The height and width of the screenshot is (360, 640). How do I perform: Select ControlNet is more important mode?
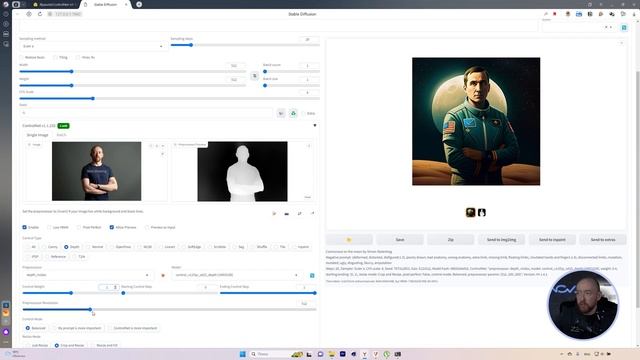tap(132, 328)
